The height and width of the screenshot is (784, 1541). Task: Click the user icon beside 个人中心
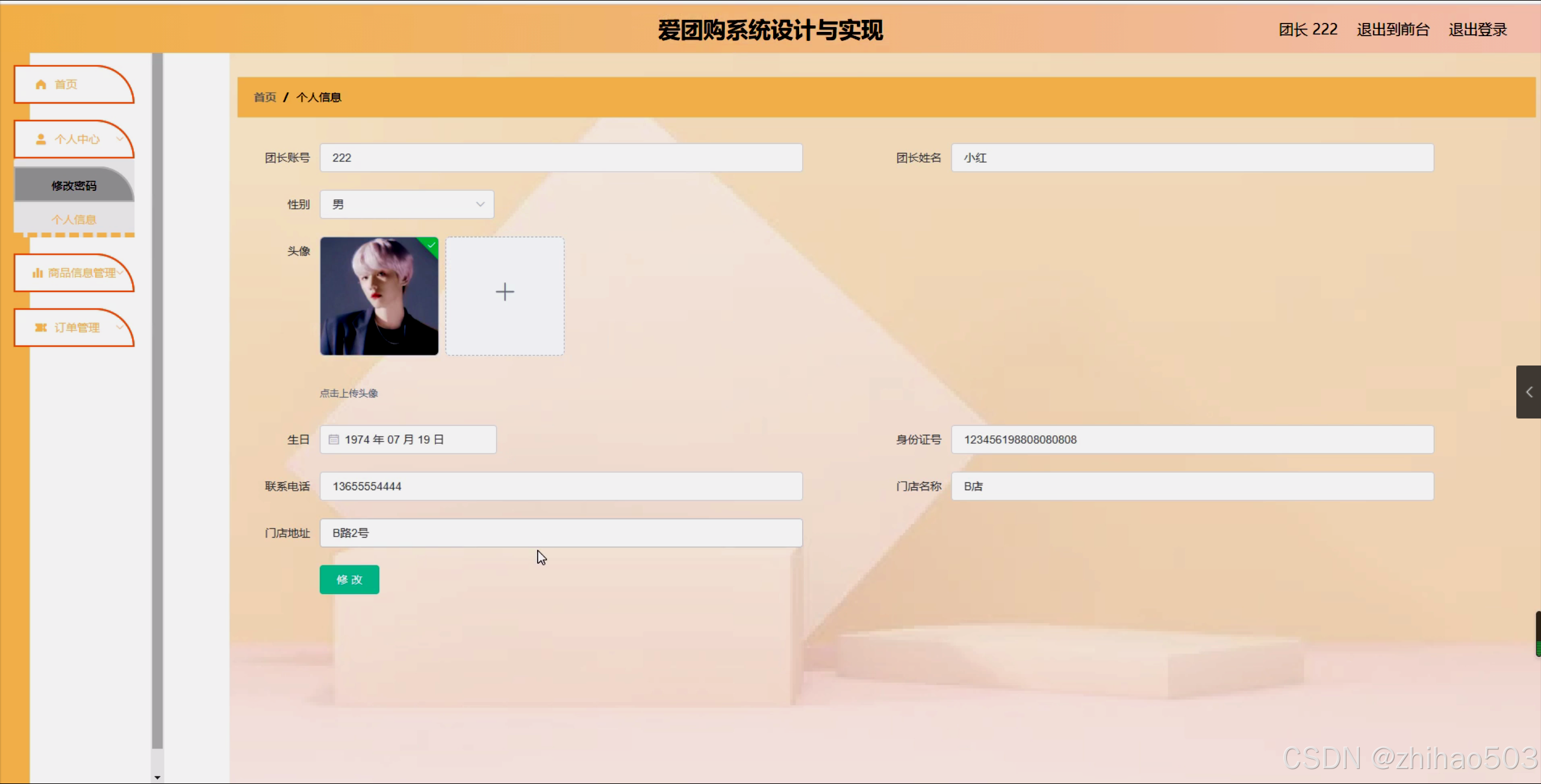[x=41, y=139]
